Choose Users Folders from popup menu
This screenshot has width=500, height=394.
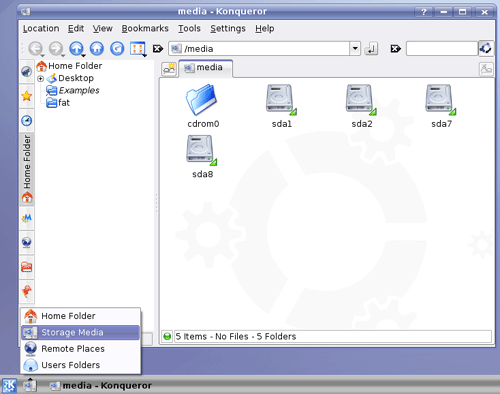pyautogui.click(x=80, y=365)
